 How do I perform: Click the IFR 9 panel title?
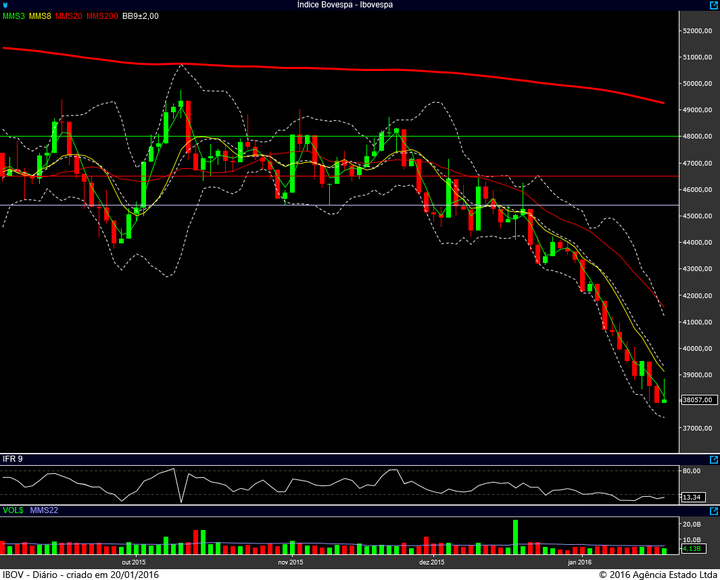pos(12,459)
